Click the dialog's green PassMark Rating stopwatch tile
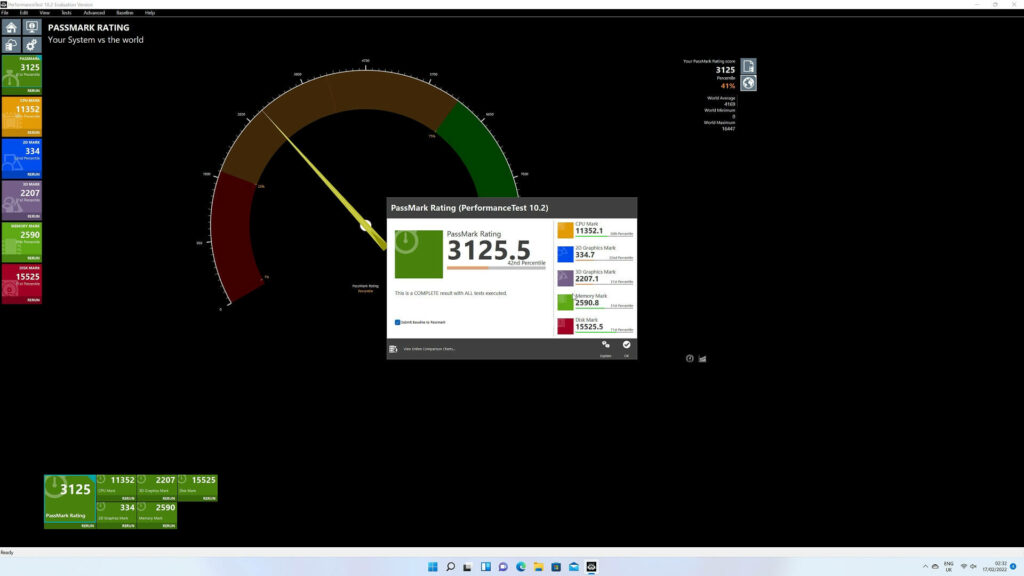This screenshot has width=1024, height=576. click(419, 254)
